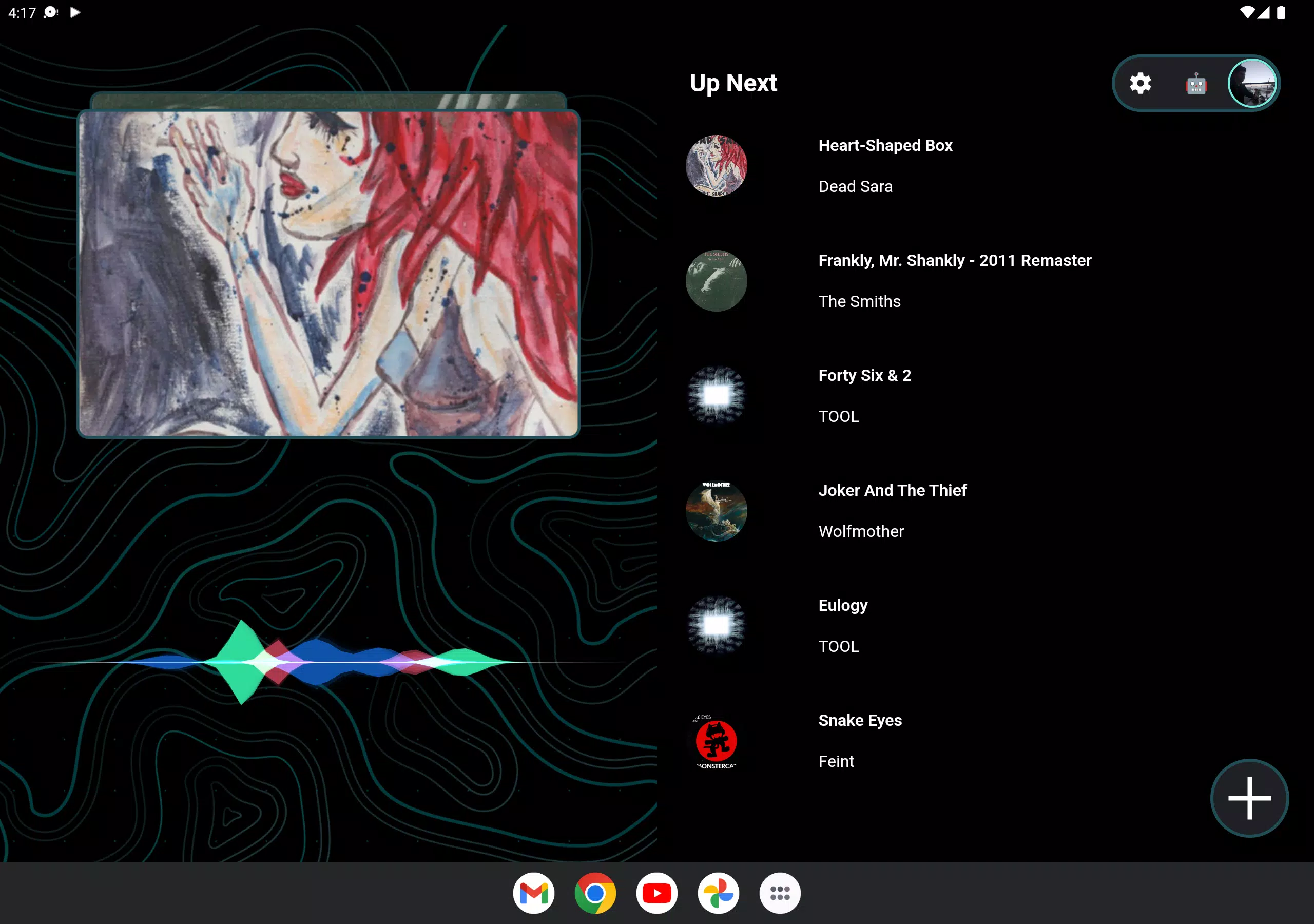Viewport: 1314px width, 924px height.
Task: Open YouTube from the taskbar
Action: coord(656,893)
